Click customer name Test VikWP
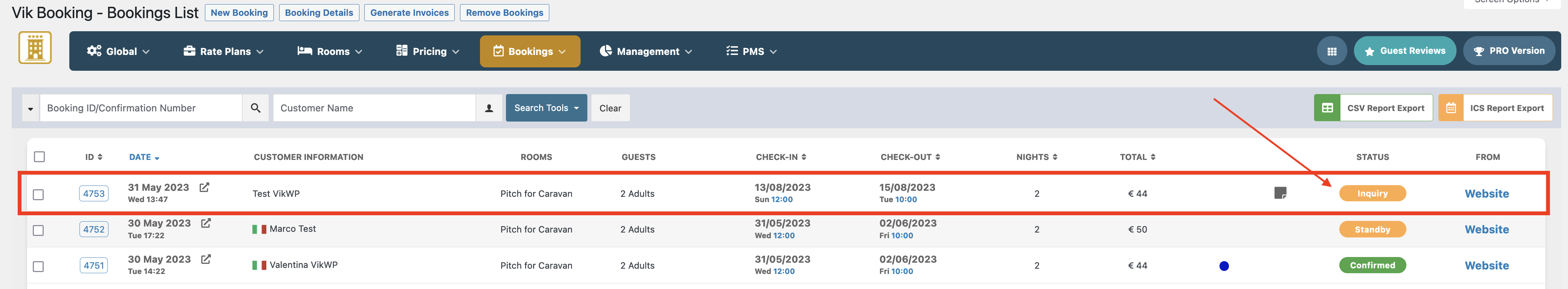The height and width of the screenshot is (289, 1568). [276, 193]
